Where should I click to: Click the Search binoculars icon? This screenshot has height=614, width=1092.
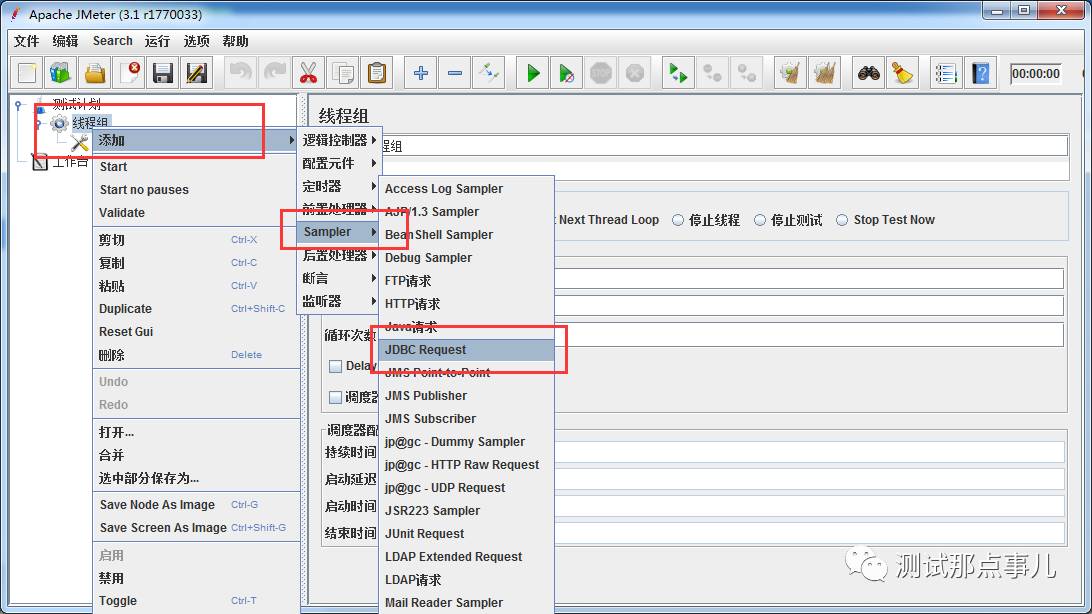[868, 73]
